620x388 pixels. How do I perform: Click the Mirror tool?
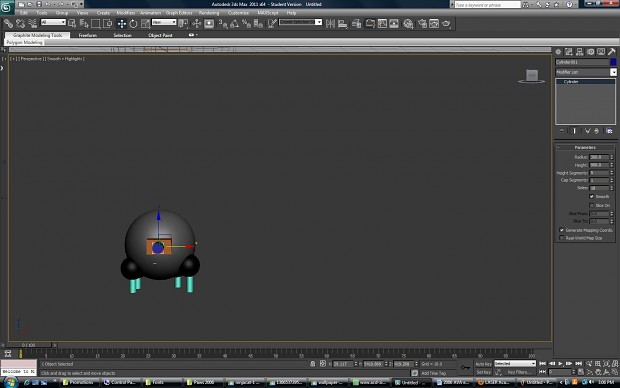[x=330, y=24]
